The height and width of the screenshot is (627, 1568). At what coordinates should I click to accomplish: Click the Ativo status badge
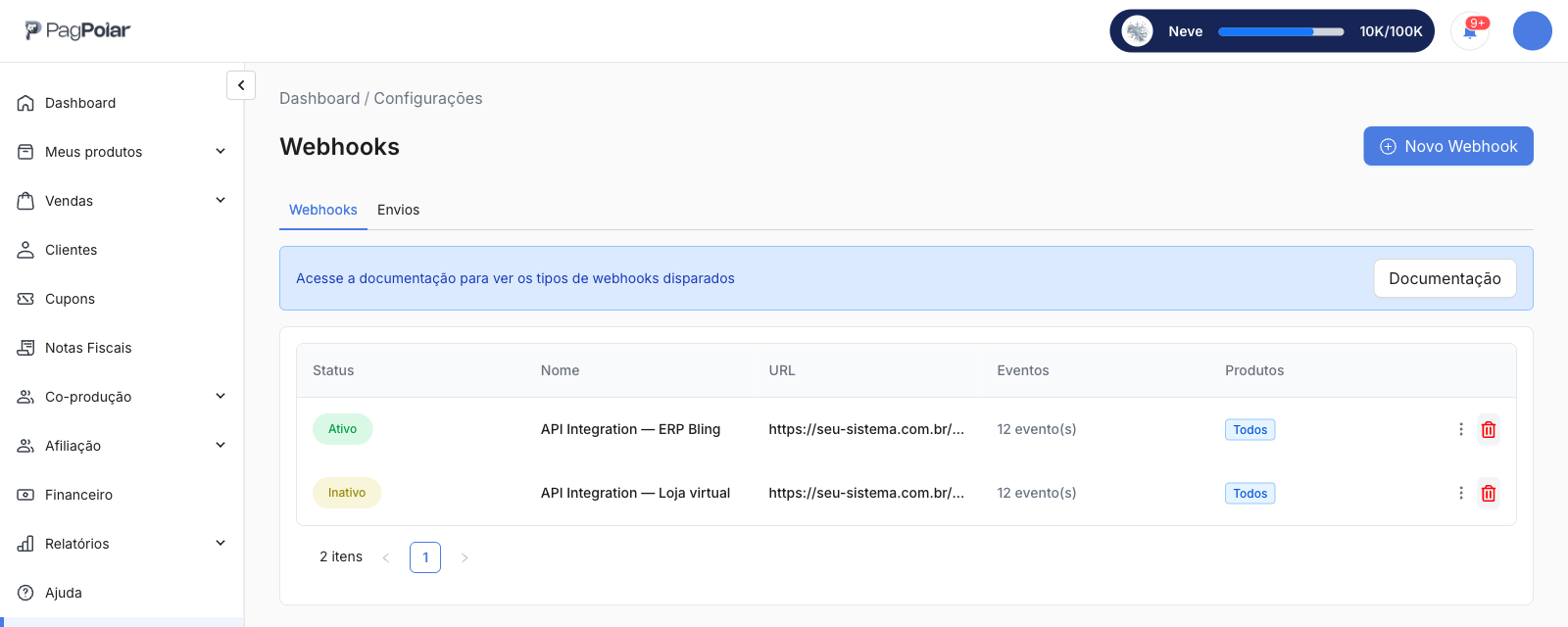point(342,429)
